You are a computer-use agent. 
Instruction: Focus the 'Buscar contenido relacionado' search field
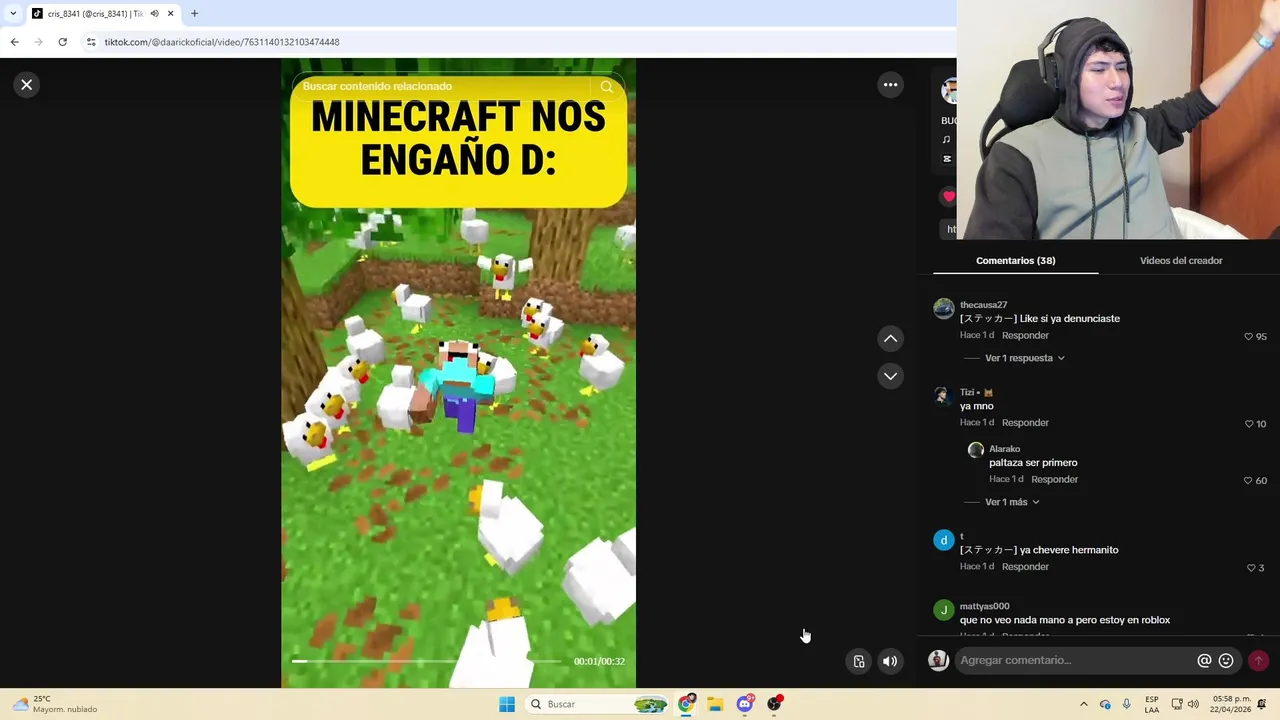coord(445,87)
